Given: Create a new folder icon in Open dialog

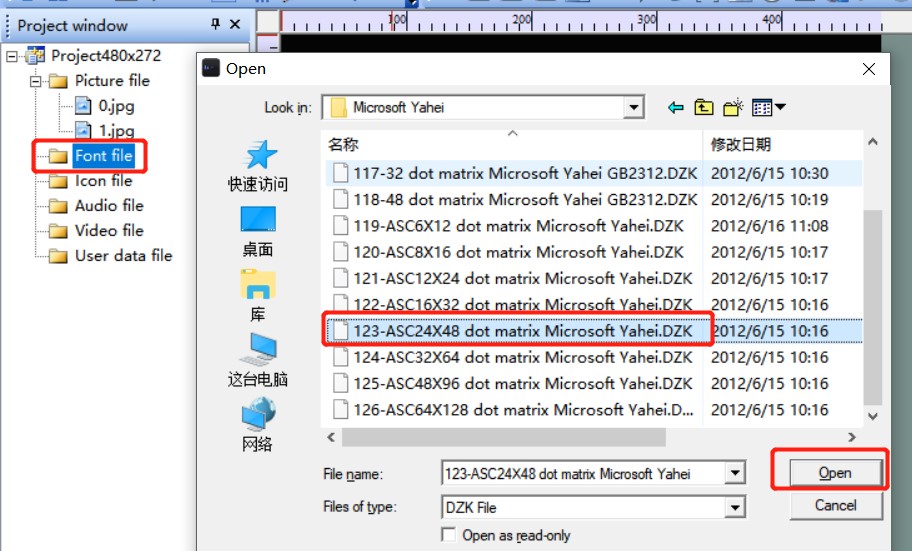Looking at the screenshot, I should [733, 108].
